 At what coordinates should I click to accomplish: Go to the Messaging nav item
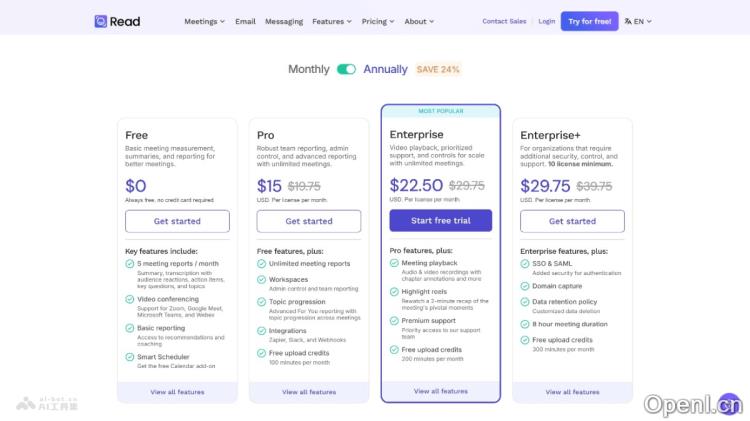point(284,21)
